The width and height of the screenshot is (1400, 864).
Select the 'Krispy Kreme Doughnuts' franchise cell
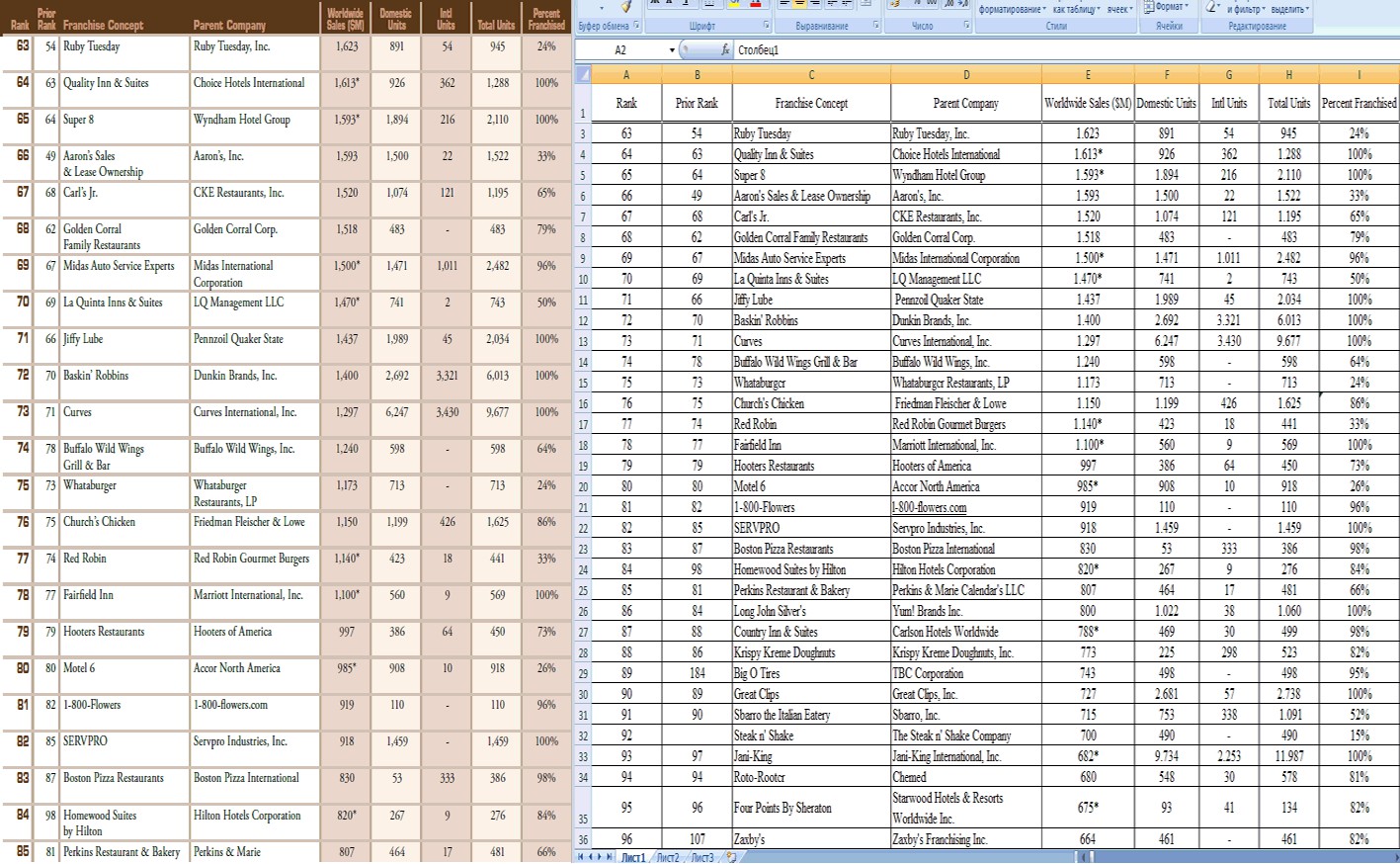[x=811, y=652]
